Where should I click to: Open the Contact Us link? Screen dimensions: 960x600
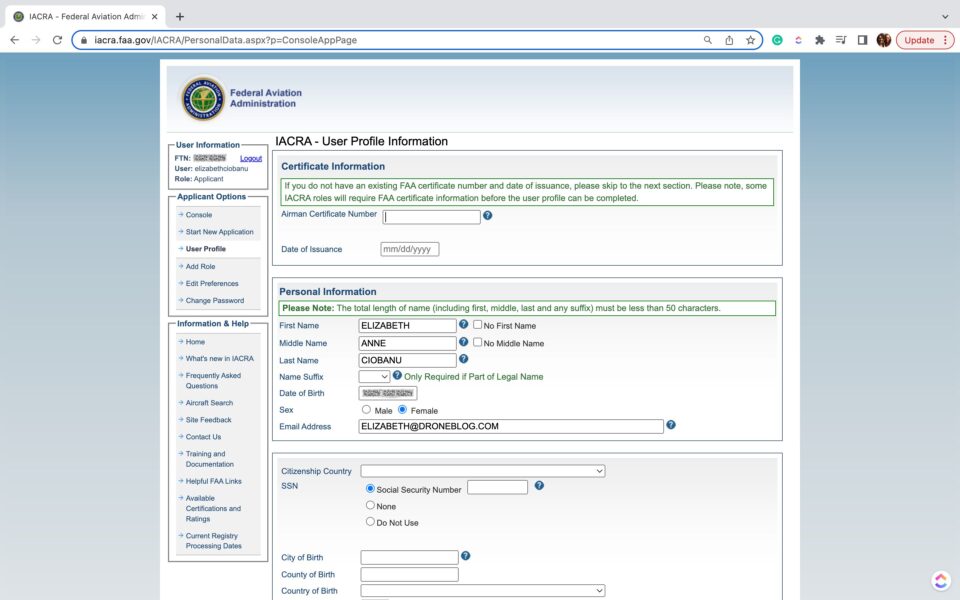[x=203, y=437]
